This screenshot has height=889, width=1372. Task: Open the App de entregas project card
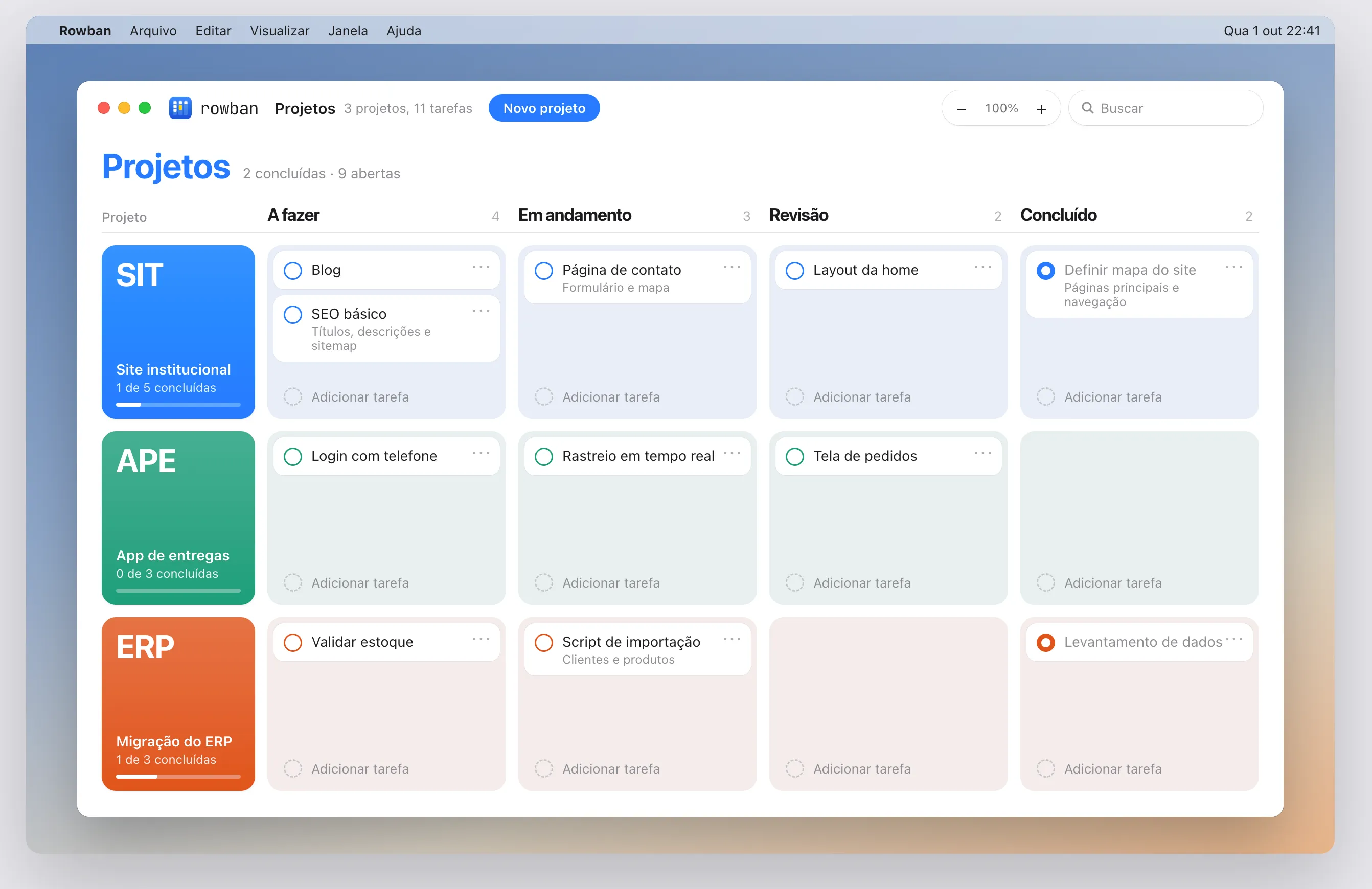178,518
